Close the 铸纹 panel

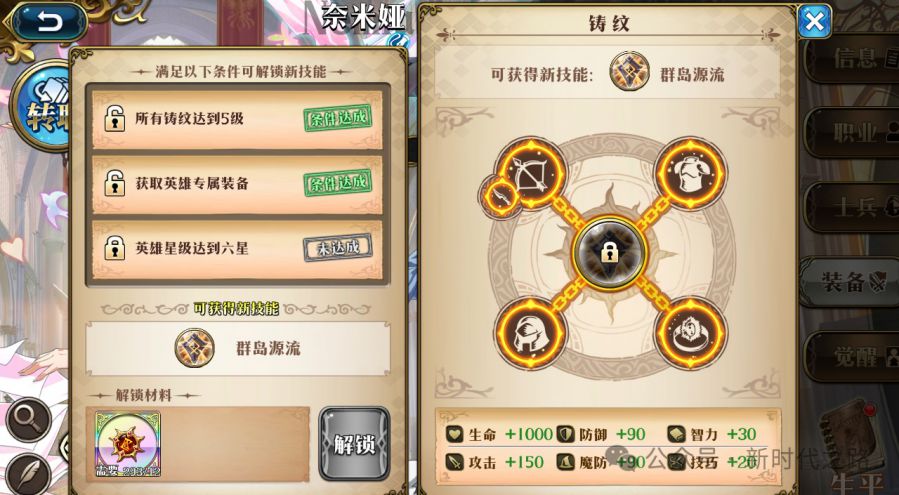814,22
